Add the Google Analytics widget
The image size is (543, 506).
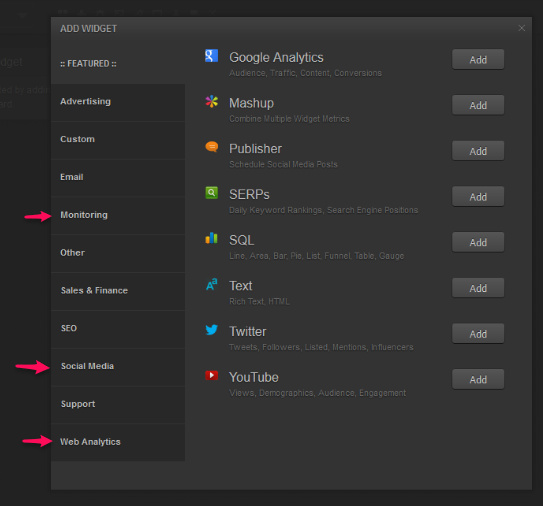coord(478,60)
